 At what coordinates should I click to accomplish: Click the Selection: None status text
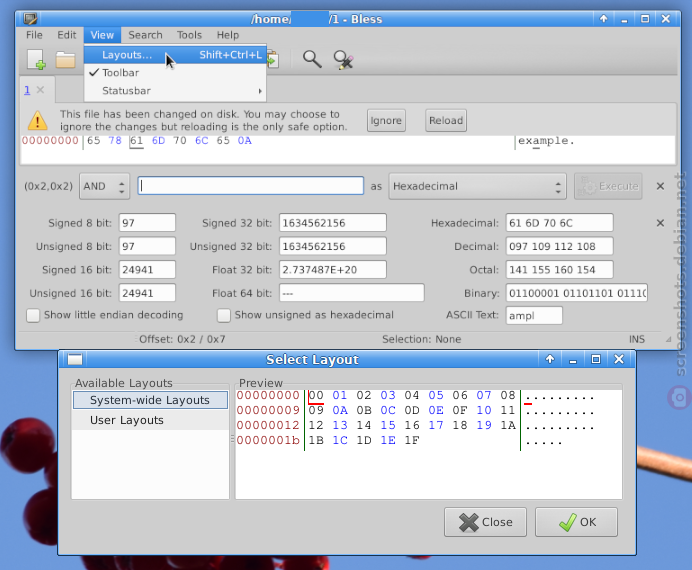point(421,339)
